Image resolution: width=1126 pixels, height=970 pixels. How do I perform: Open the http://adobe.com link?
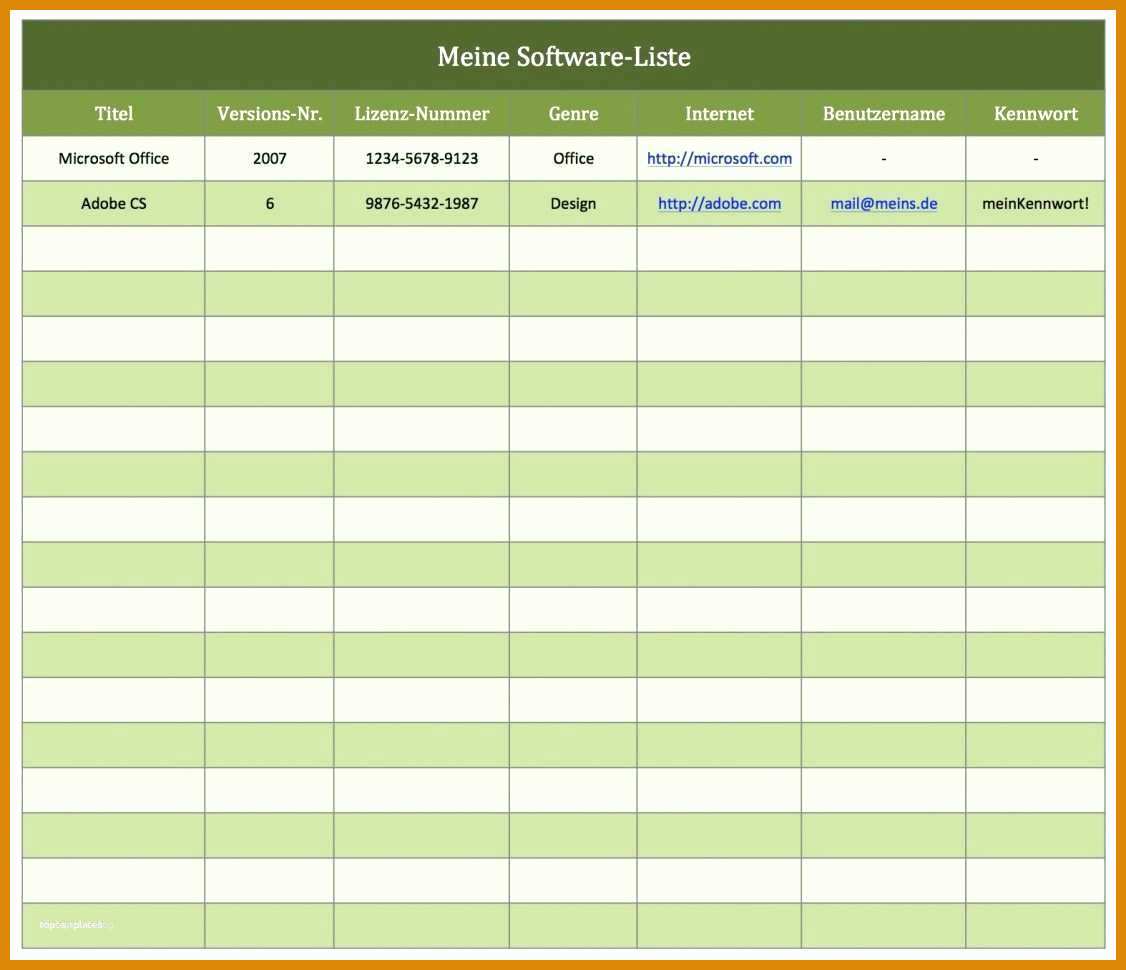coord(719,204)
